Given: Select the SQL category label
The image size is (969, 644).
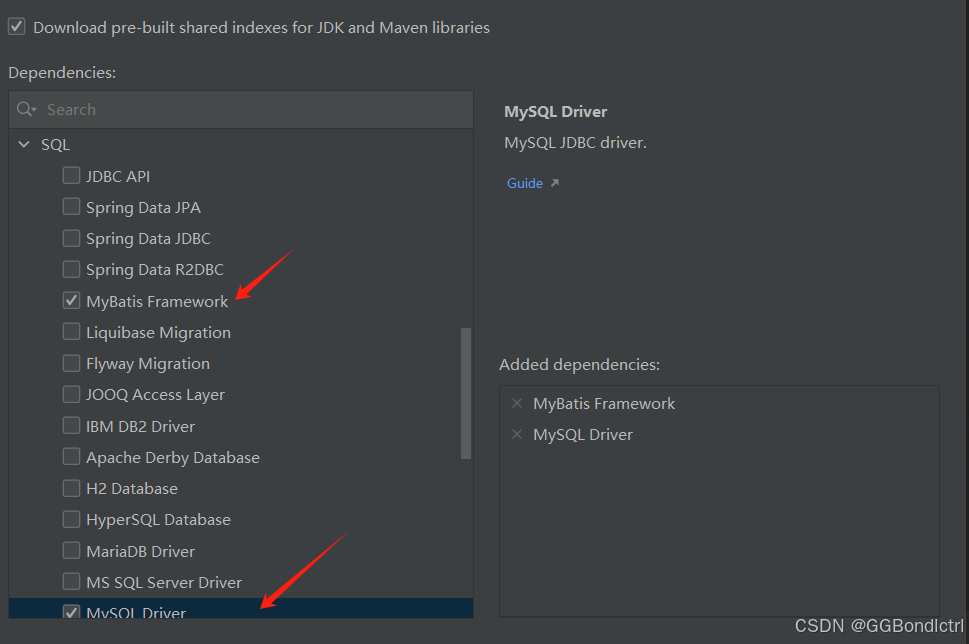Looking at the screenshot, I should (x=56, y=145).
